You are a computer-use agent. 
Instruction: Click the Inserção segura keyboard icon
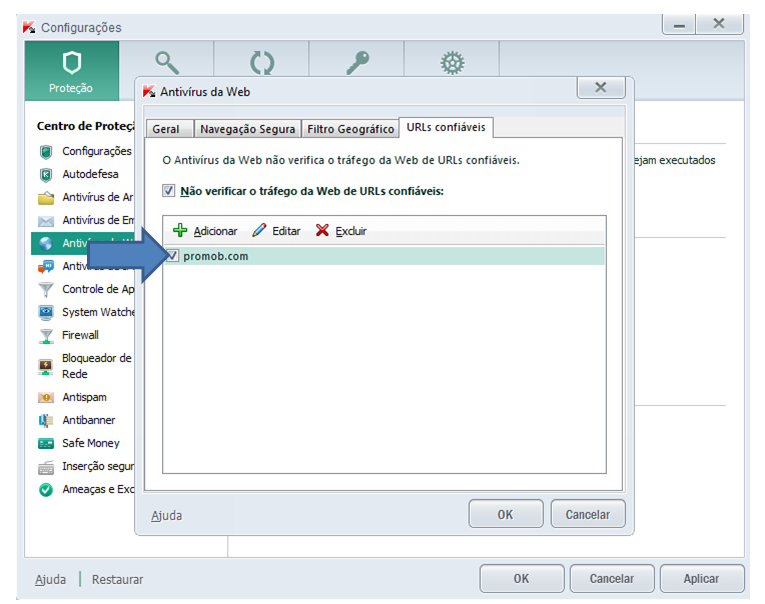(46, 467)
